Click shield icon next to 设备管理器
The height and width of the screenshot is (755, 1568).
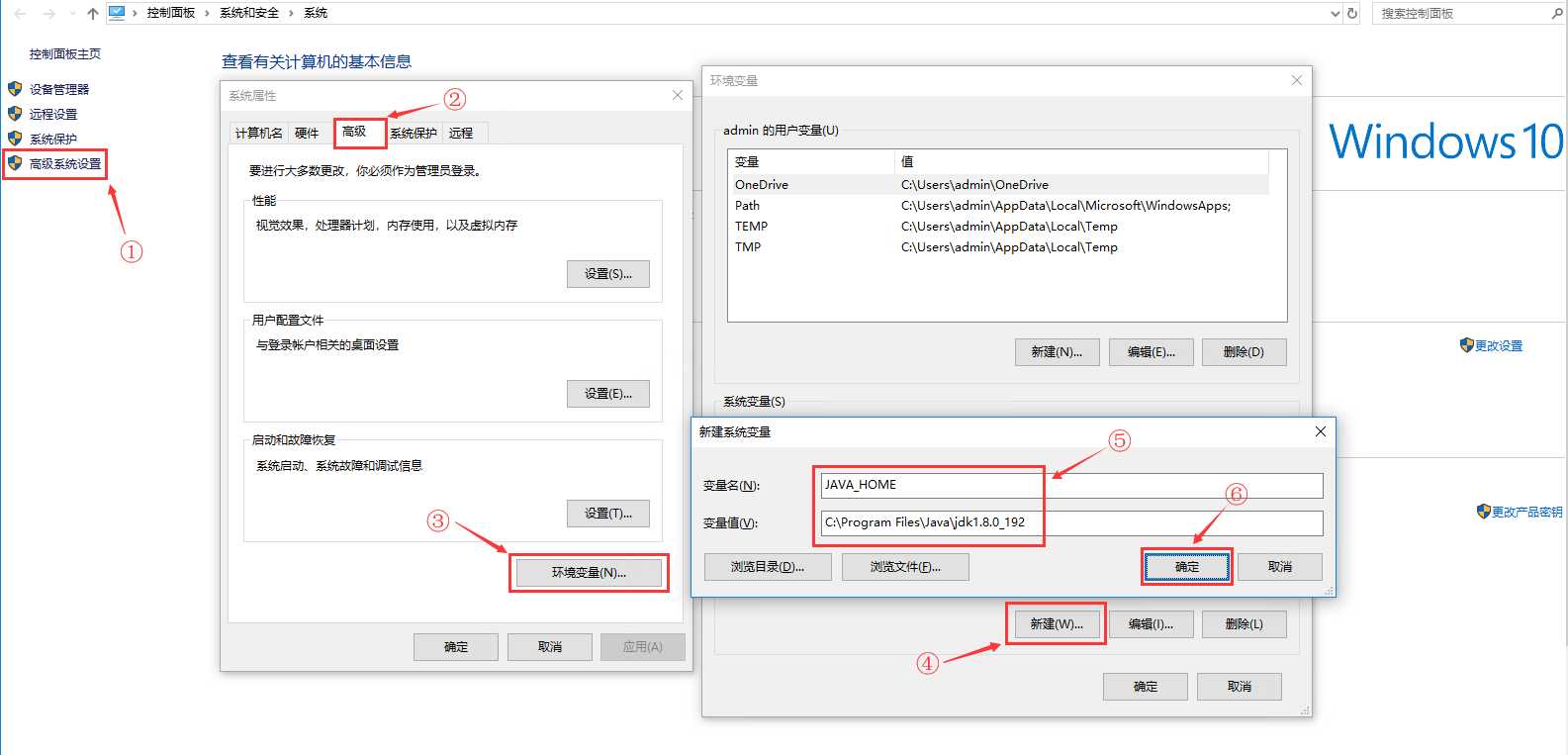click(x=15, y=89)
